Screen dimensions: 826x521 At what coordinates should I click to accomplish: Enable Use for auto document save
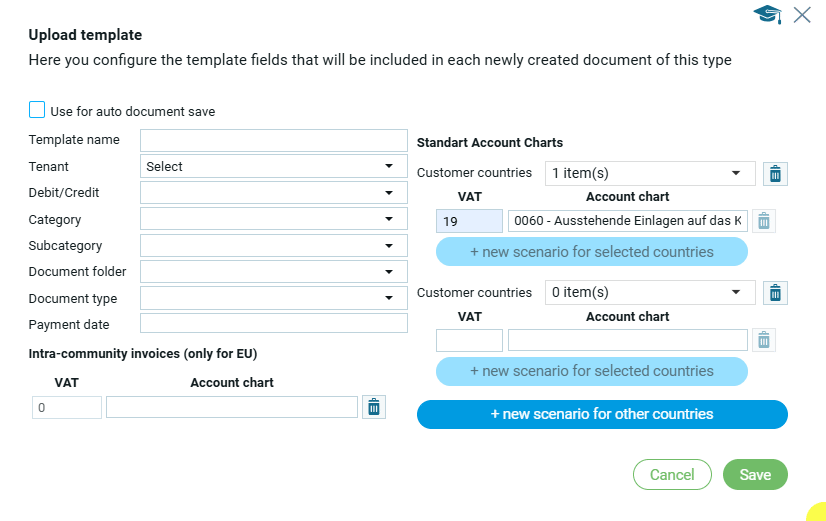(37, 110)
